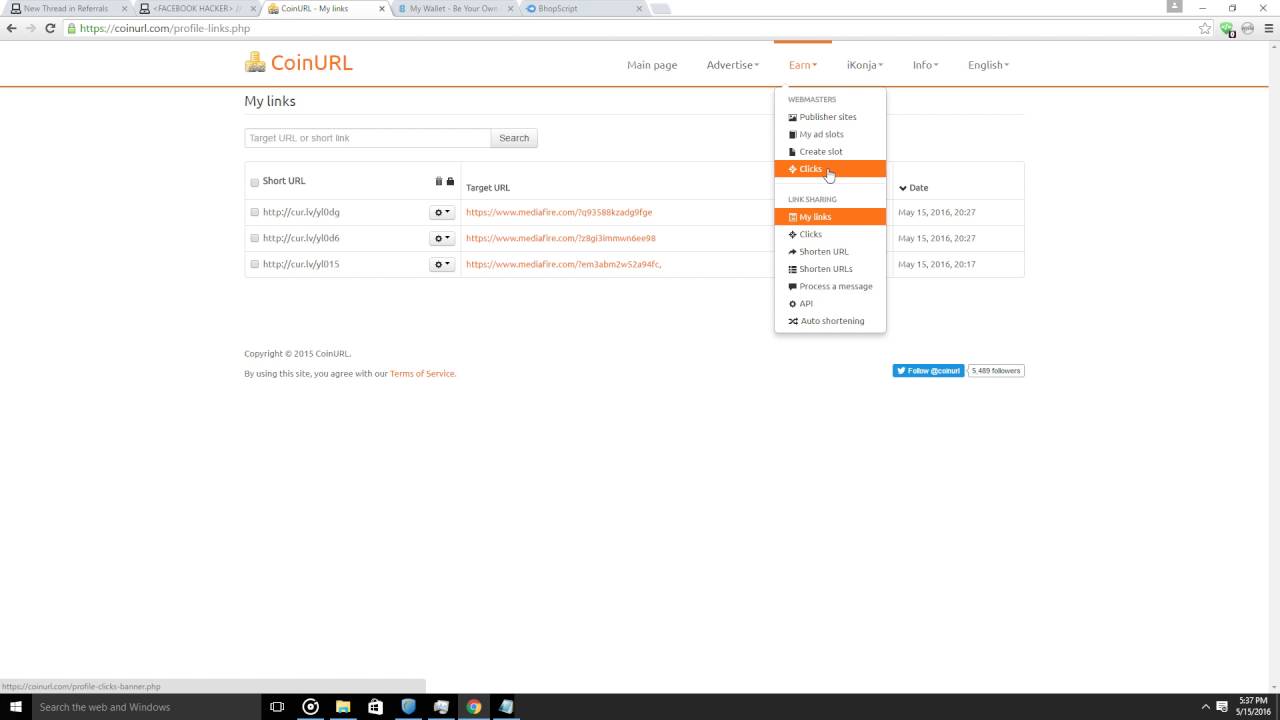
Task: Switch to the BhopScript tab
Action: (582, 8)
